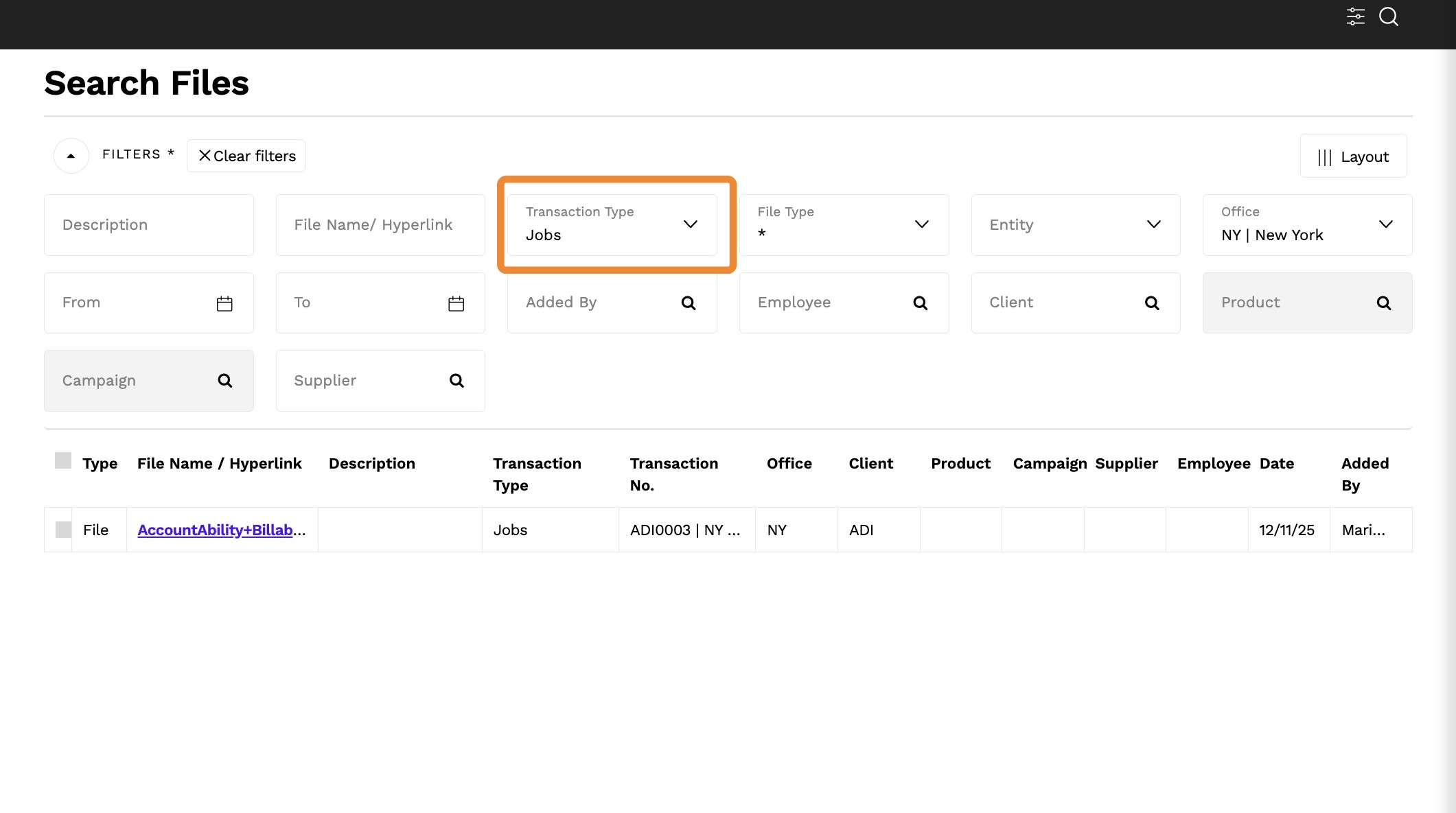The width and height of the screenshot is (1456, 813).
Task: Tick the select-all checkbox in table header
Action: tap(63, 461)
